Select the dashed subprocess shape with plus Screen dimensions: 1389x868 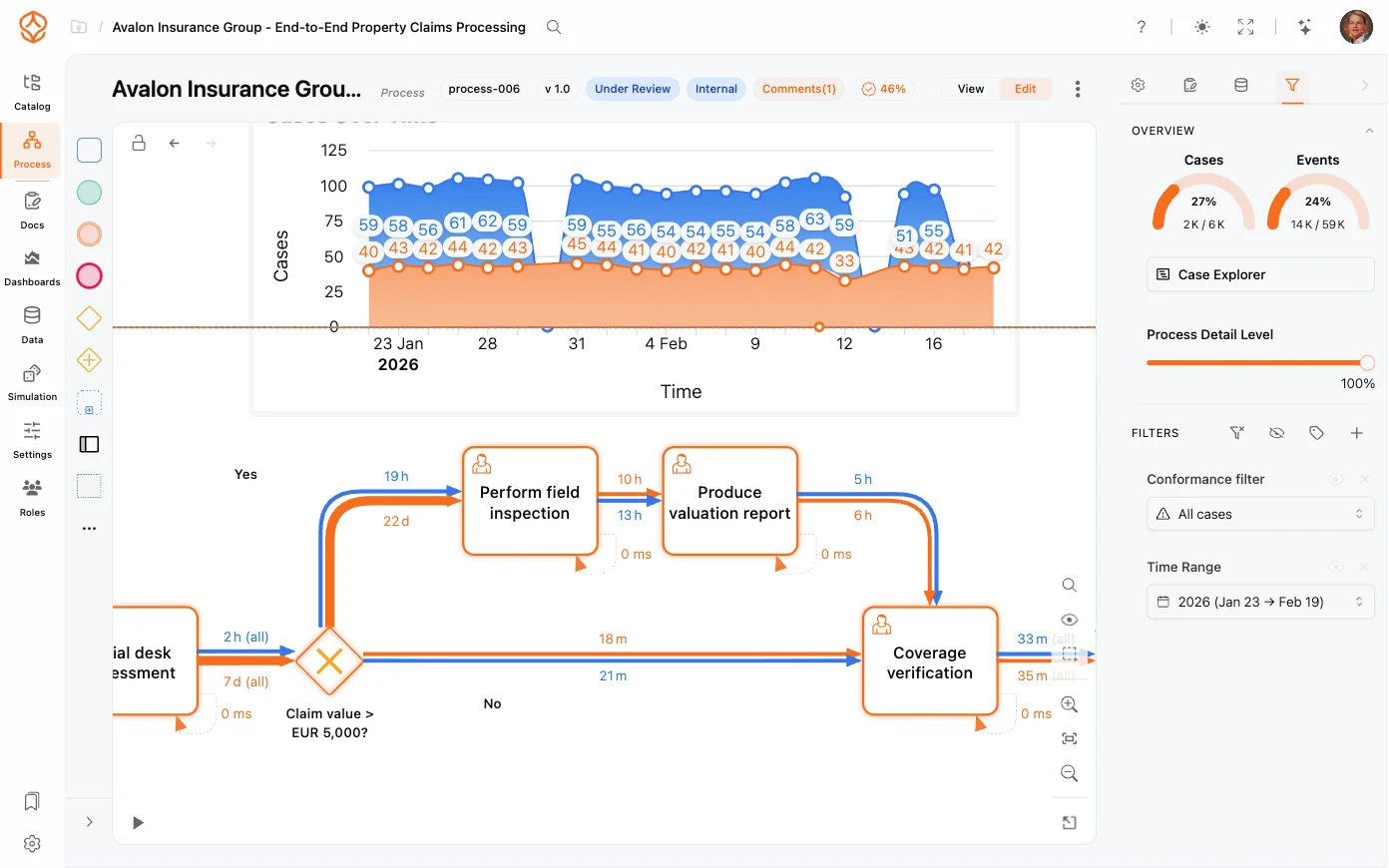click(x=90, y=402)
